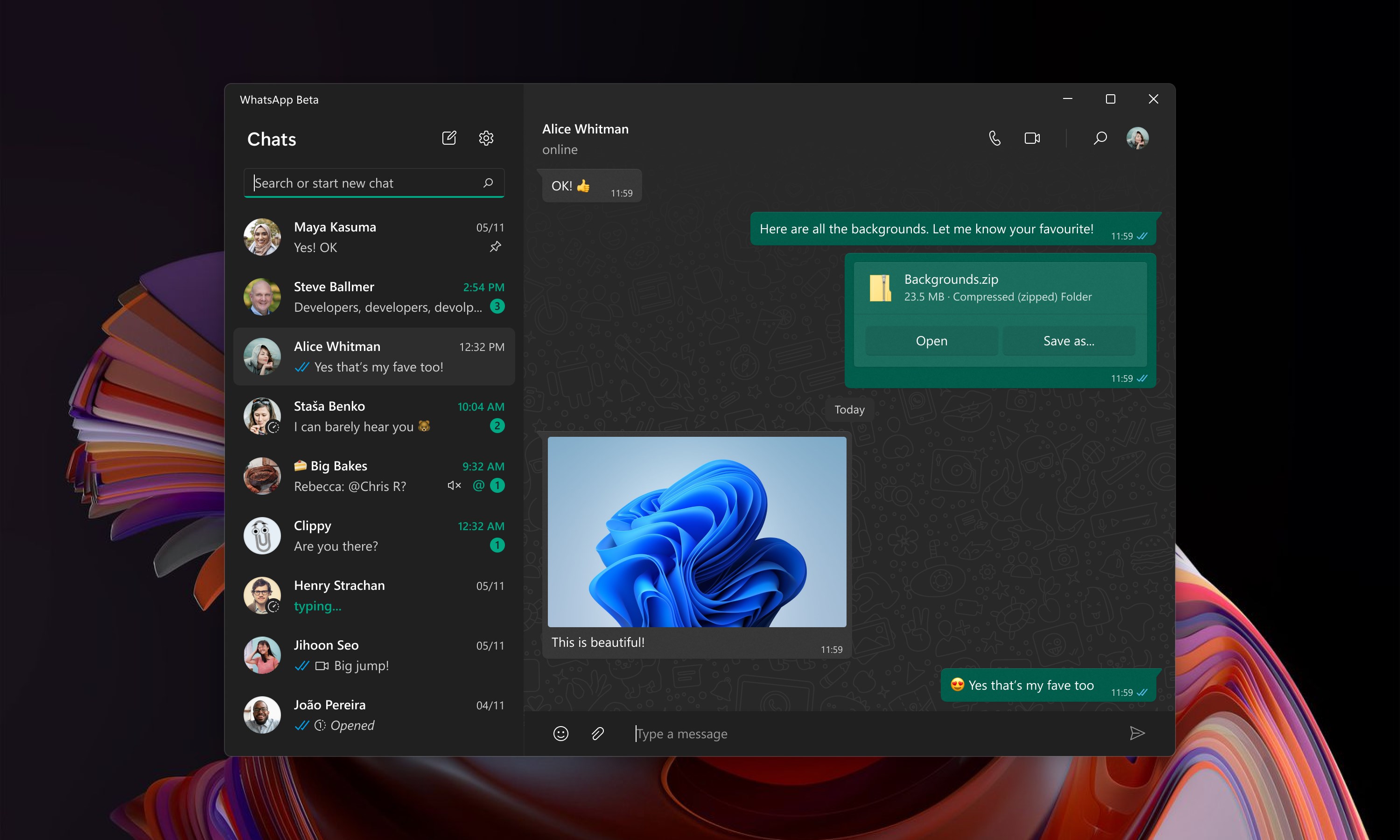Viewport: 1400px width, 840px height.
Task: Select the Maya Kasuma conversation
Action: coord(373,237)
